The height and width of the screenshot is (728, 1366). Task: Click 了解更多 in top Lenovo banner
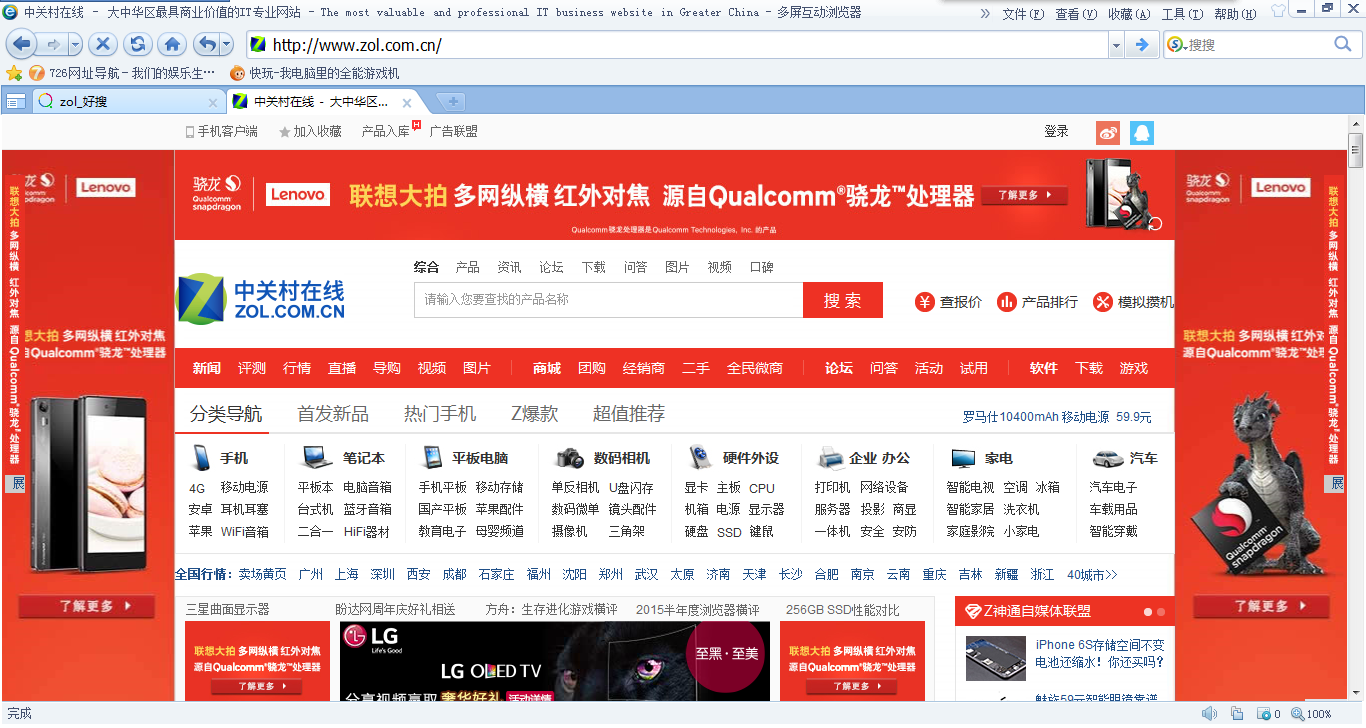[1024, 196]
